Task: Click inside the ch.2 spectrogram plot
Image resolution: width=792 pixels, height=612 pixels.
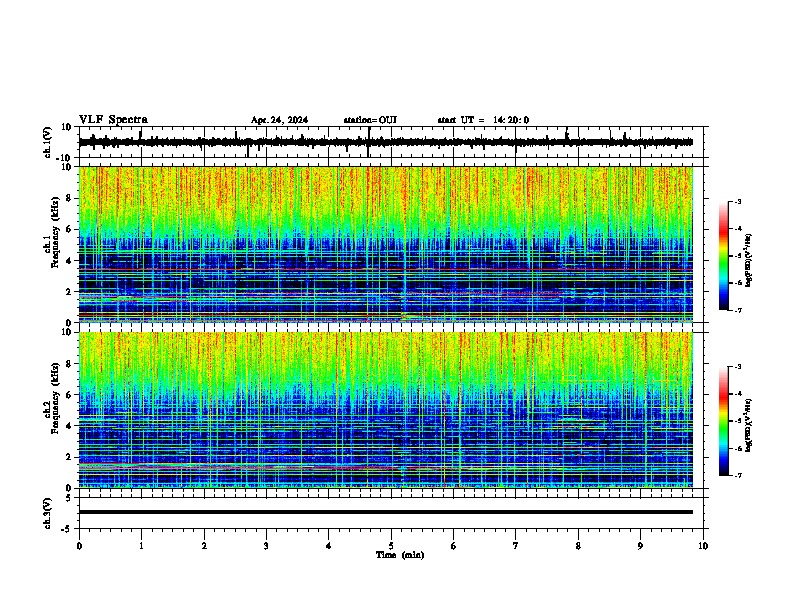Action: [x=385, y=410]
